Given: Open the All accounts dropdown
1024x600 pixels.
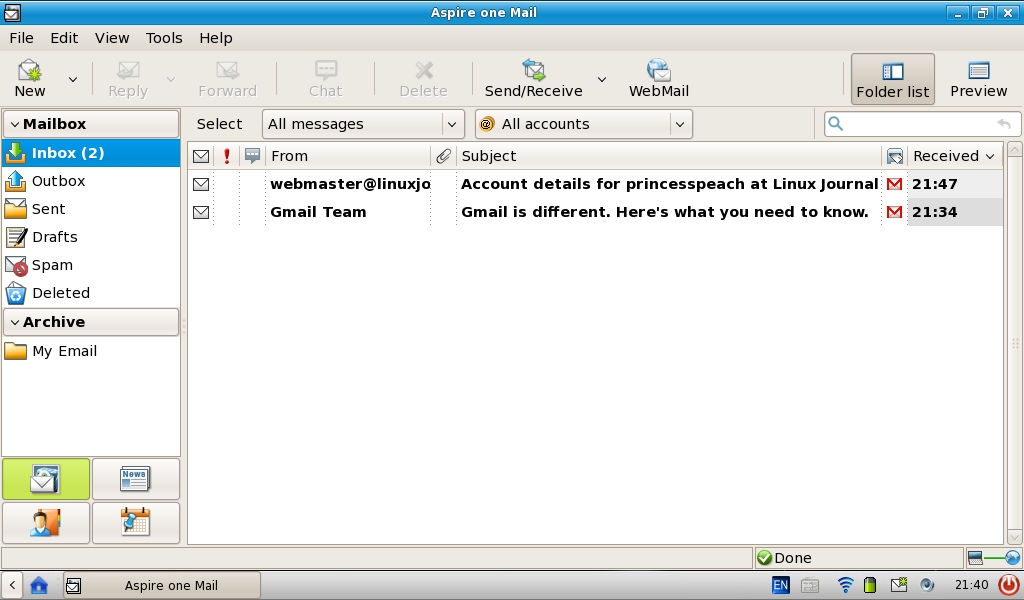Looking at the screenshot, I should [583, 124].
